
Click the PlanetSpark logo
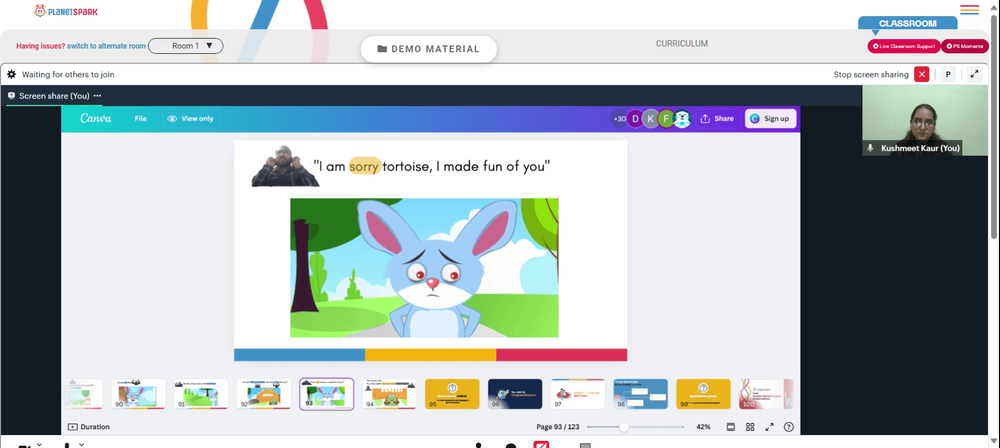(66, 11)
